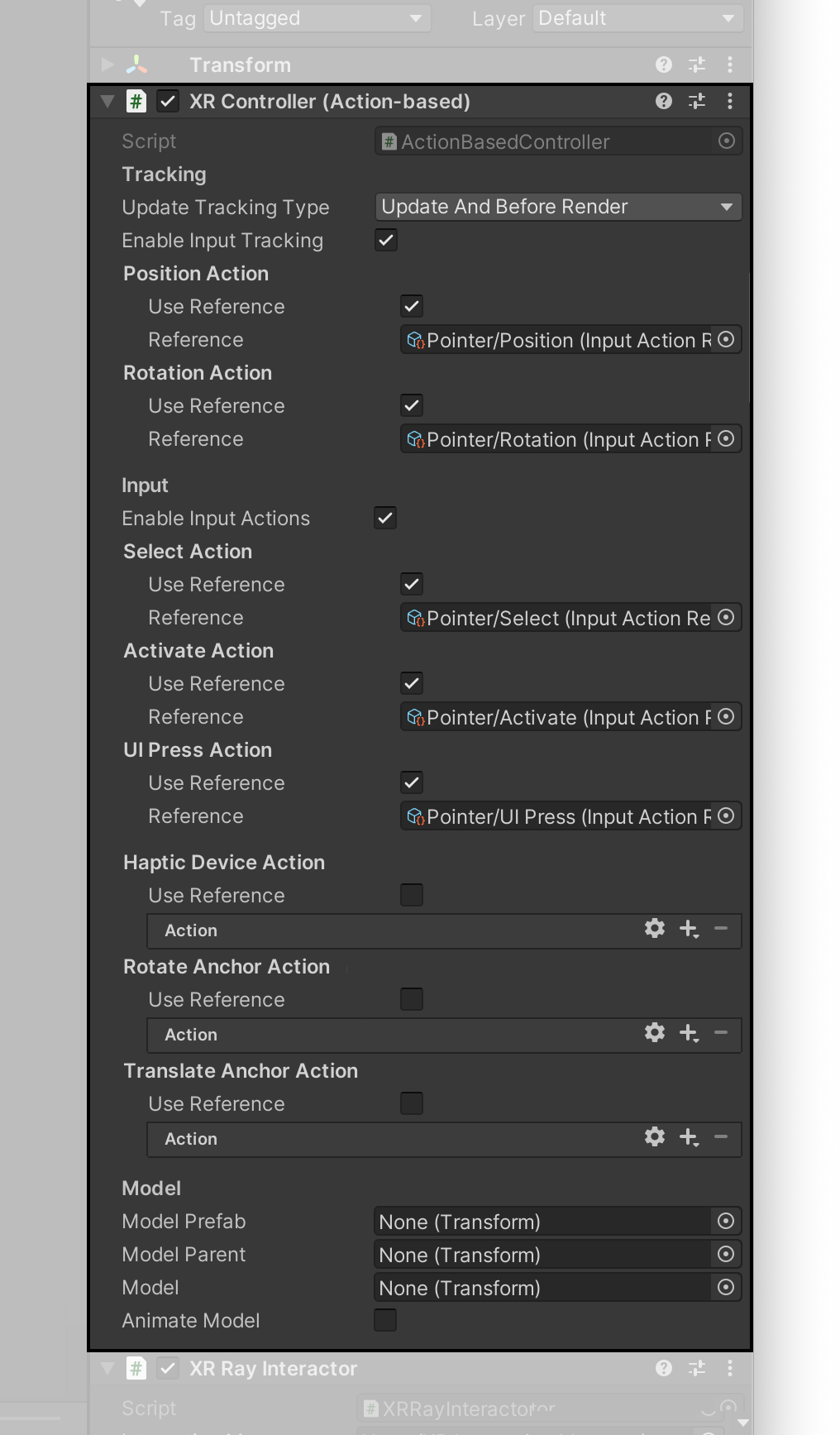840x1435 pixels.
Task: Expand the Transform component
Action: click(107, 65)
